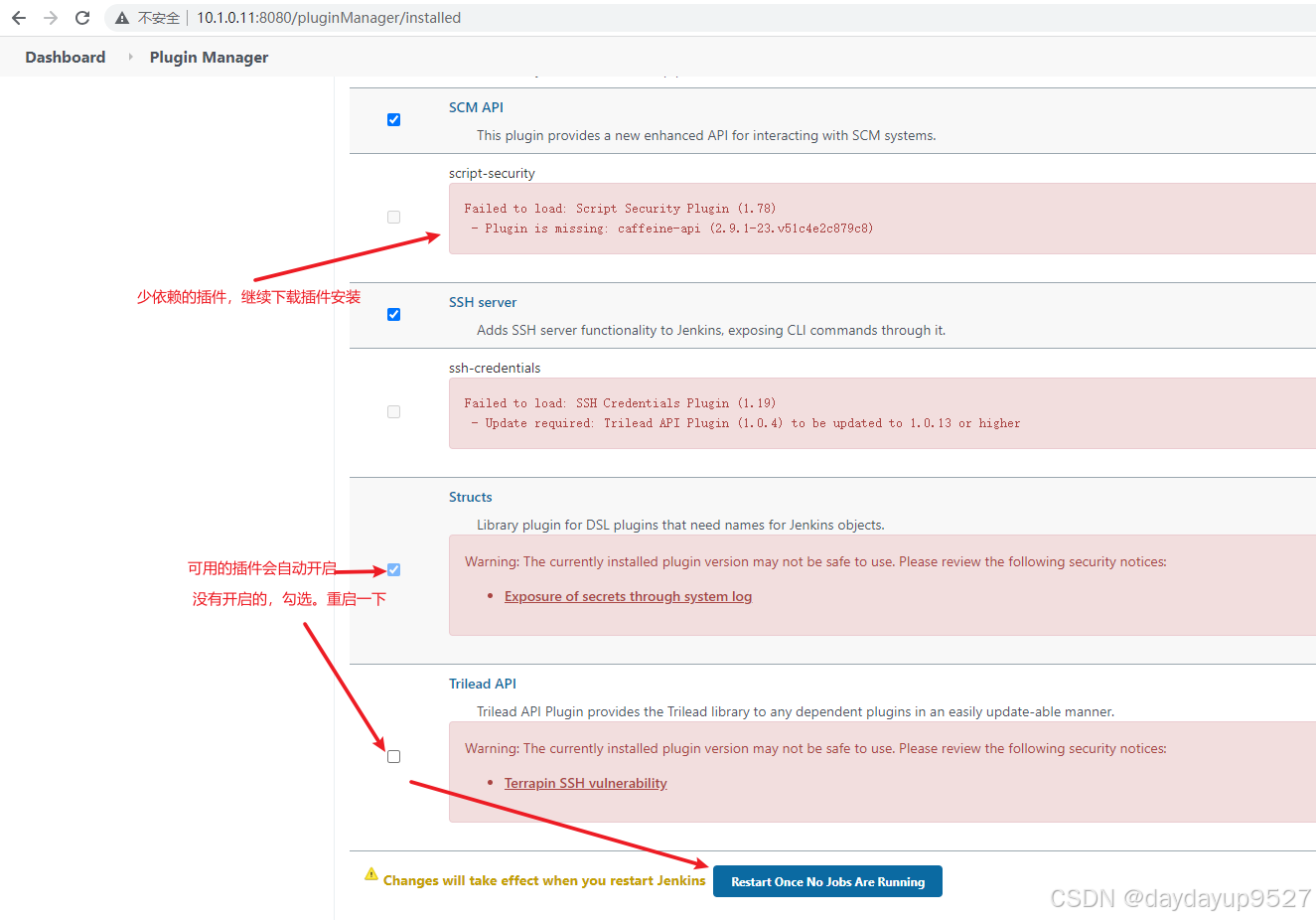The image size is (1316, 920).
Task: Click 'Library plugin for DSL plugins' description
Action: 680,525
